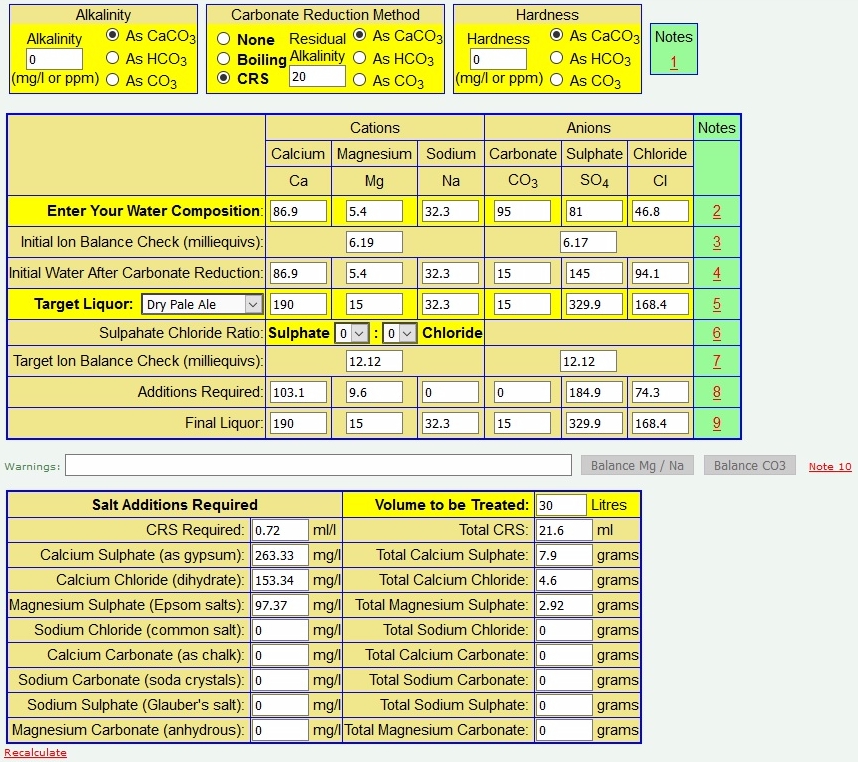Open note 2 for water composition
Viewport: 858px width, 762px height.
point(717,211)
